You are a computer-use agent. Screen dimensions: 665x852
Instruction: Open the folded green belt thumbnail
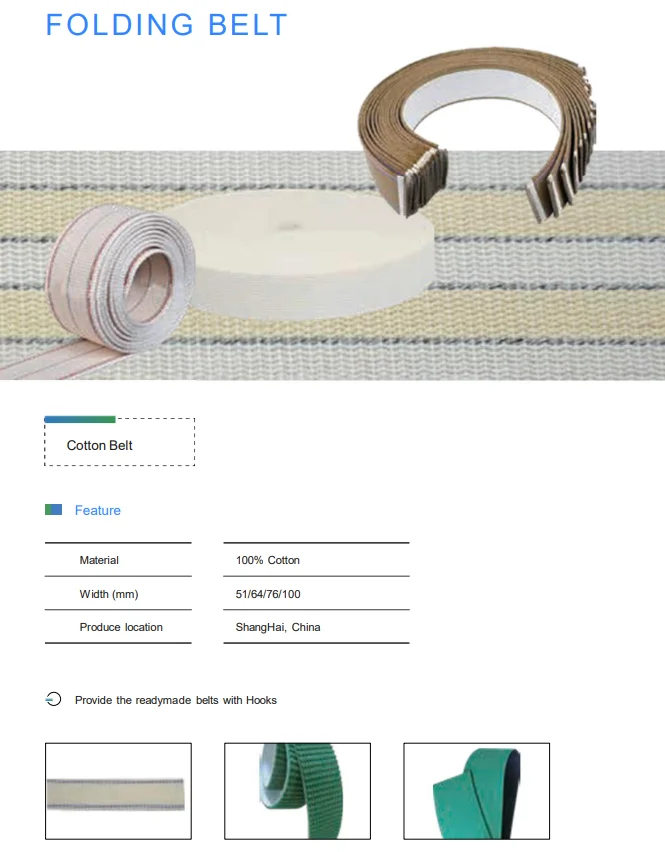476,791
